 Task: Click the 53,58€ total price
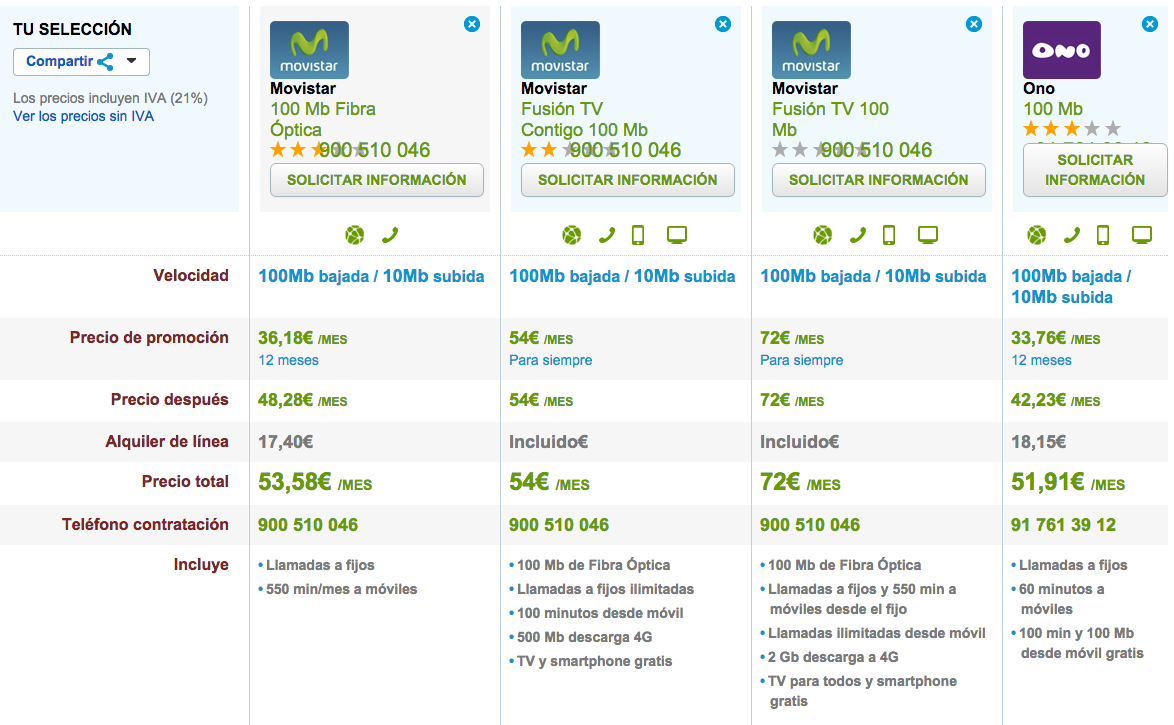[314, 482]
